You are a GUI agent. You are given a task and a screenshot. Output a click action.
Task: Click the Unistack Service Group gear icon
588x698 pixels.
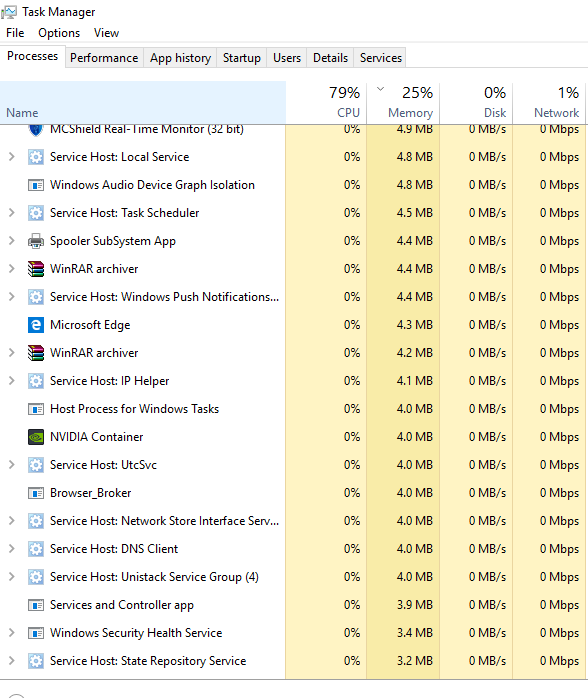(x=36, y=577)
